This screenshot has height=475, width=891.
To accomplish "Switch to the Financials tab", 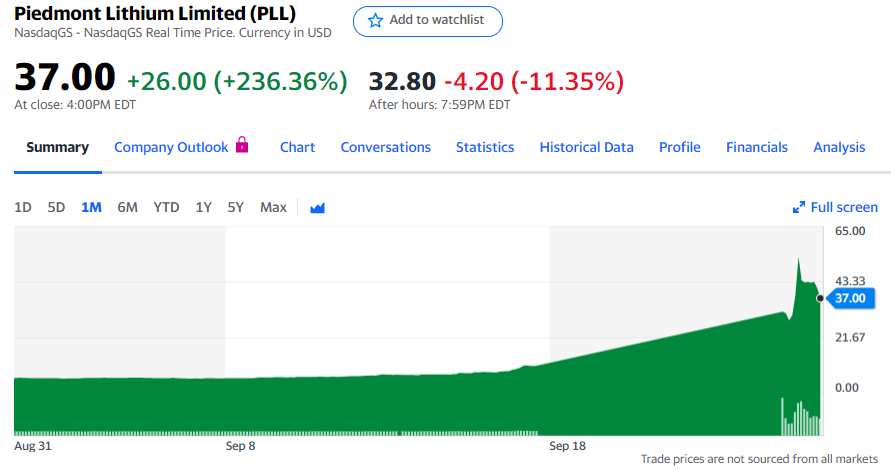I will coord(756,147).
